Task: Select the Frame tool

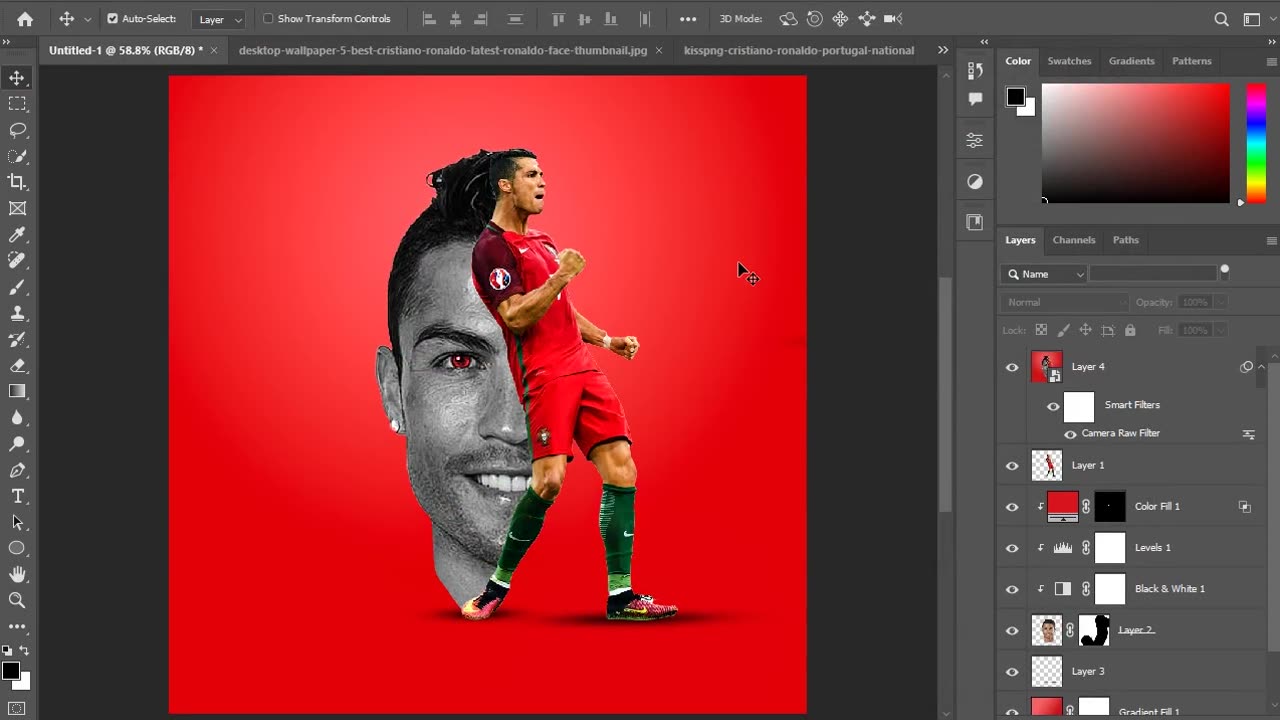Action: click(17, 208)
